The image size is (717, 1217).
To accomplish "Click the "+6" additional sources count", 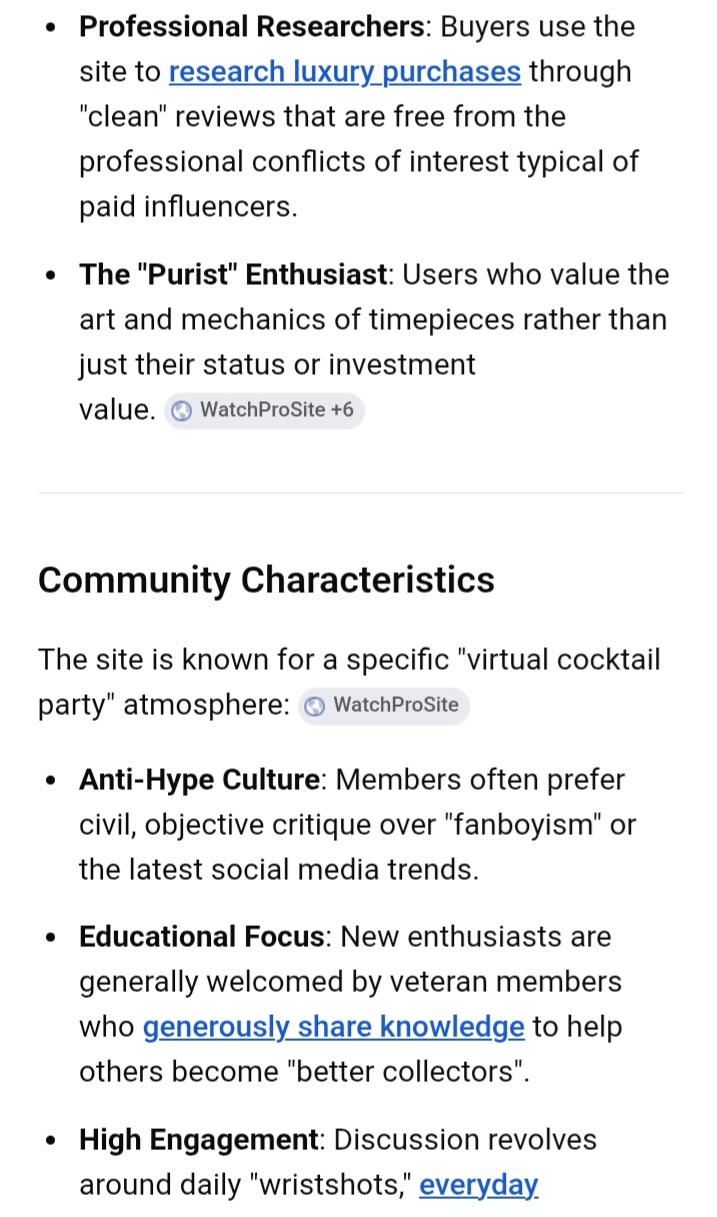I will pyautogui.click(x=342, y=410).
